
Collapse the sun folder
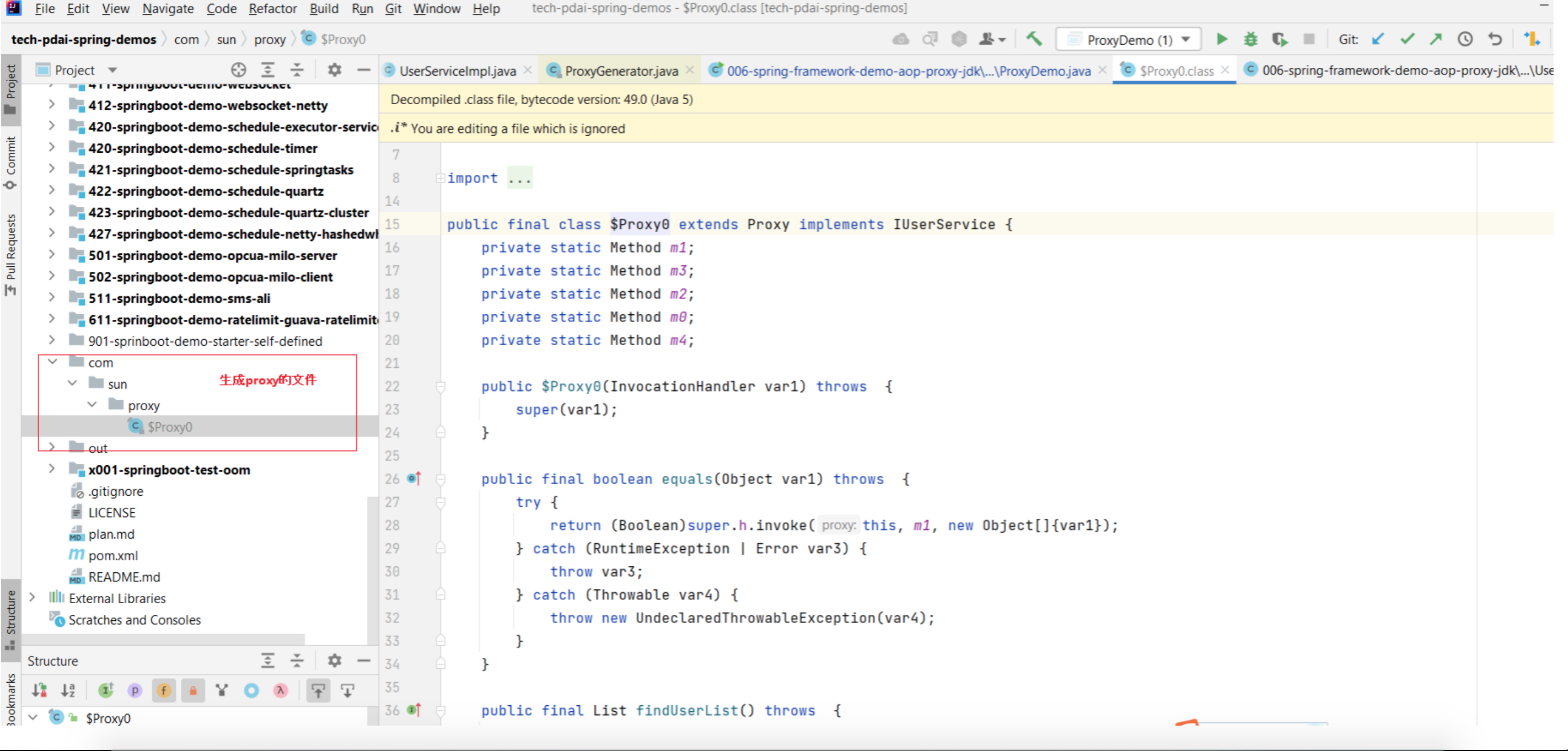point(72,383)
